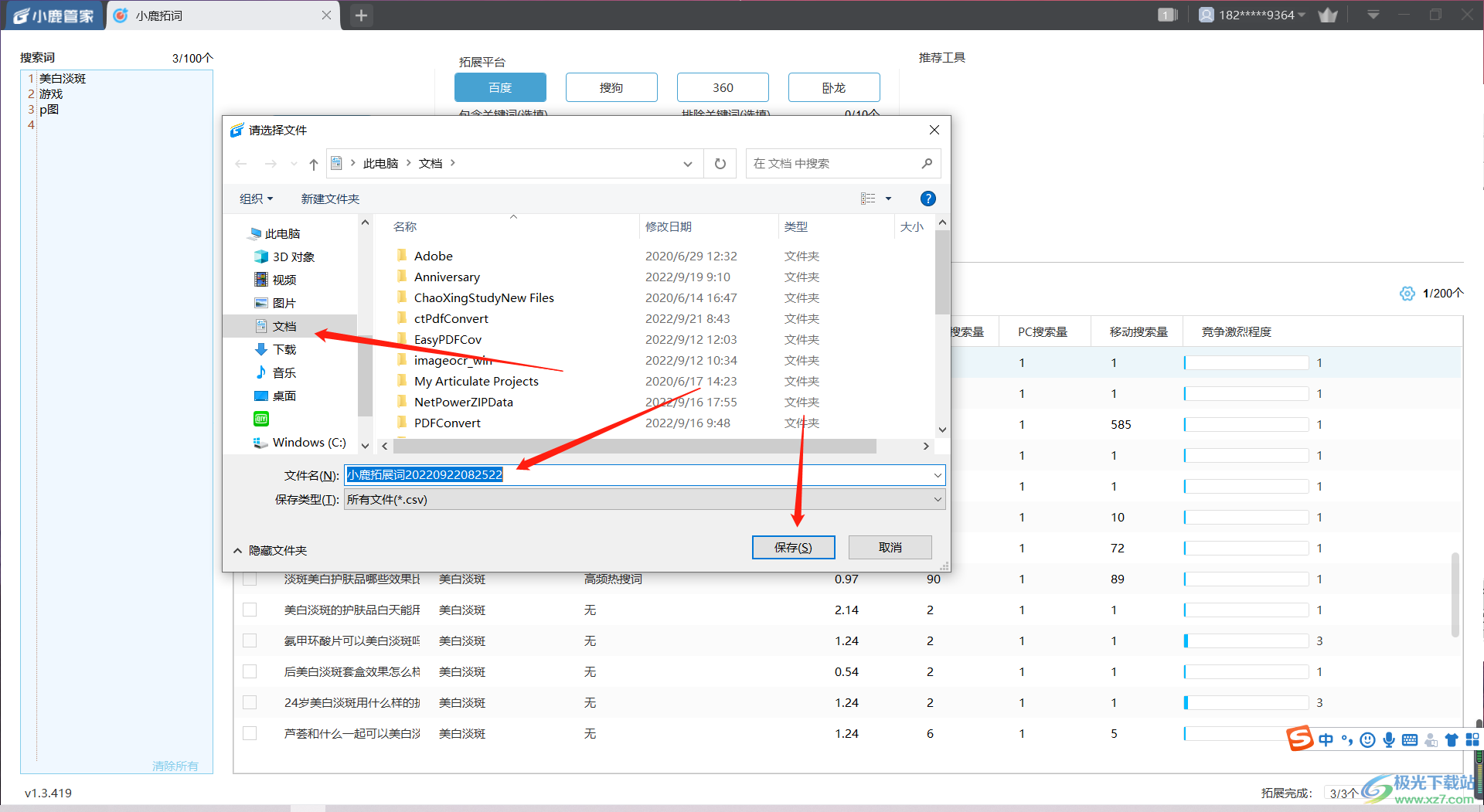Expand the address bar history dropdown
This screenshot has height=812, width=1484.
(x=688, y=164)
